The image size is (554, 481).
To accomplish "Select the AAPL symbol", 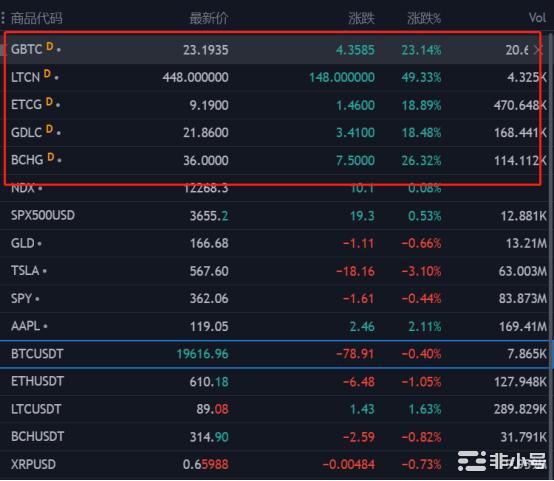I will click(25, 326).
